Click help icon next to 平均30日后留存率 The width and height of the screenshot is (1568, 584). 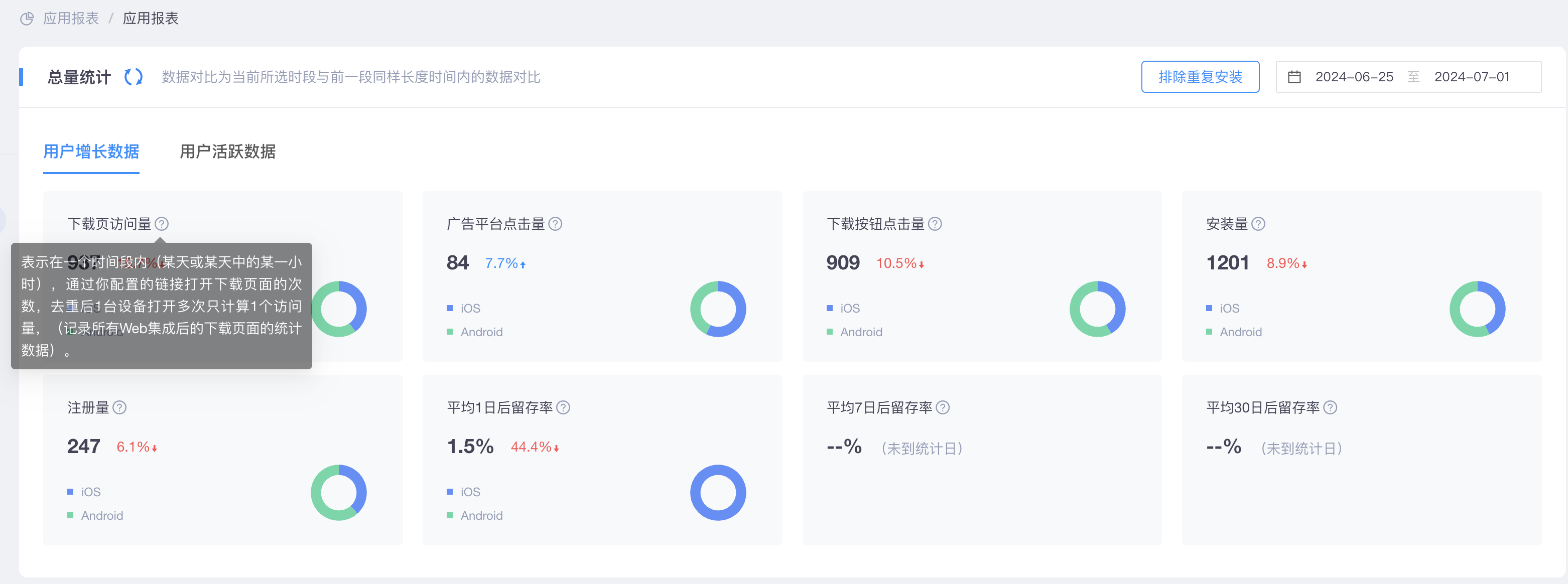[1330, 407]
